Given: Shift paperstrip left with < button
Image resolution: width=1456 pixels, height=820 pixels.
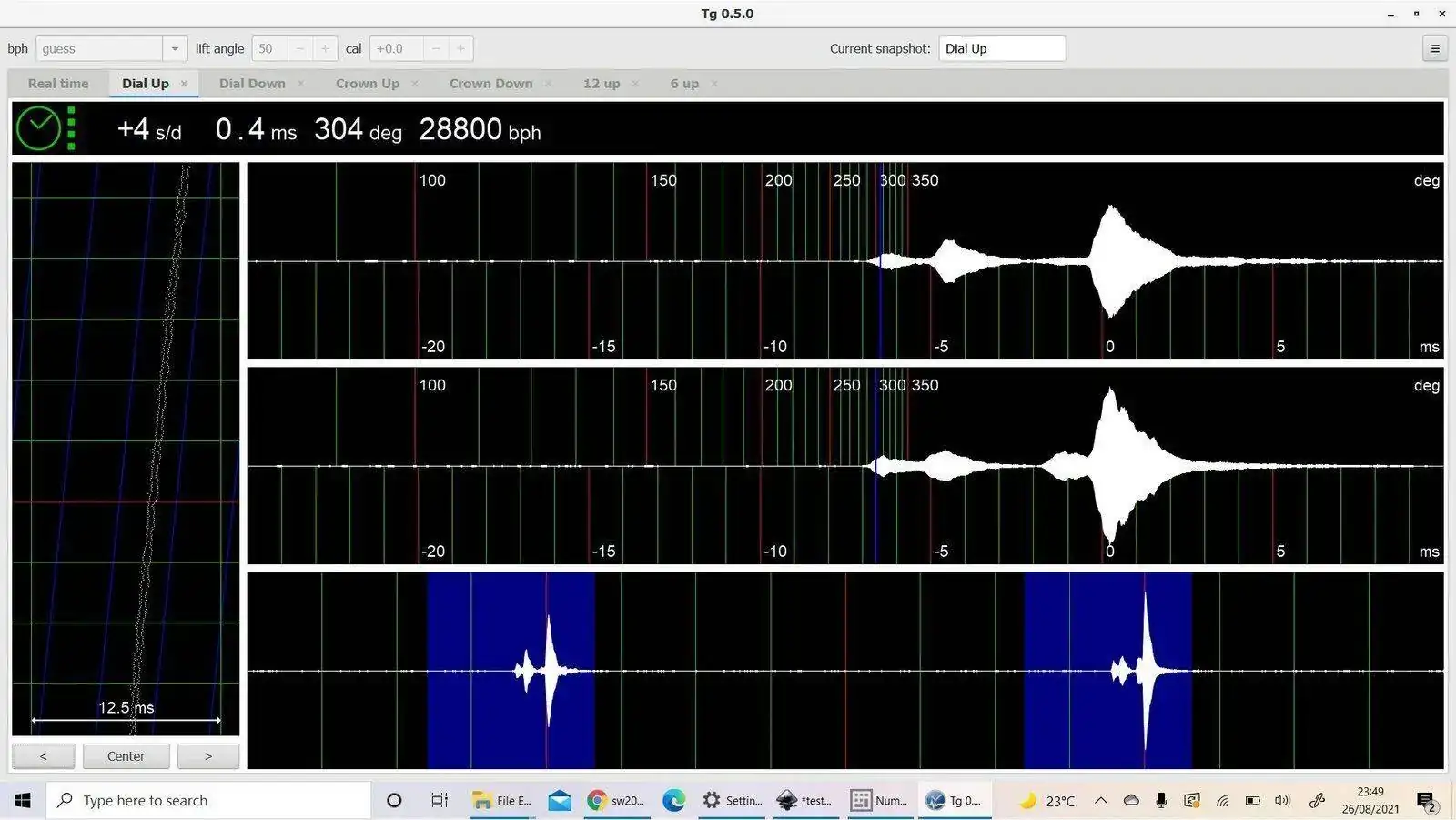Looking at the screenshot, I should click(x=44, y=756).
